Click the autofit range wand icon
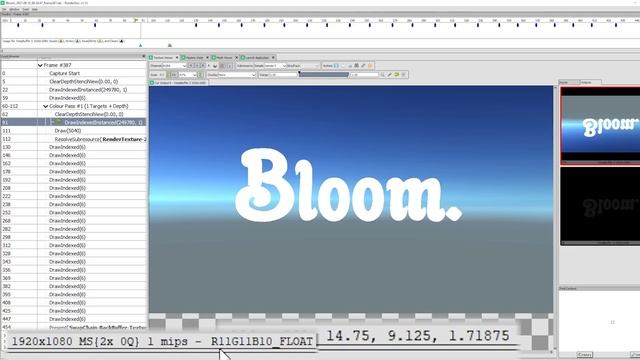Viewport: 640px width, 360px height. [390, 75]
